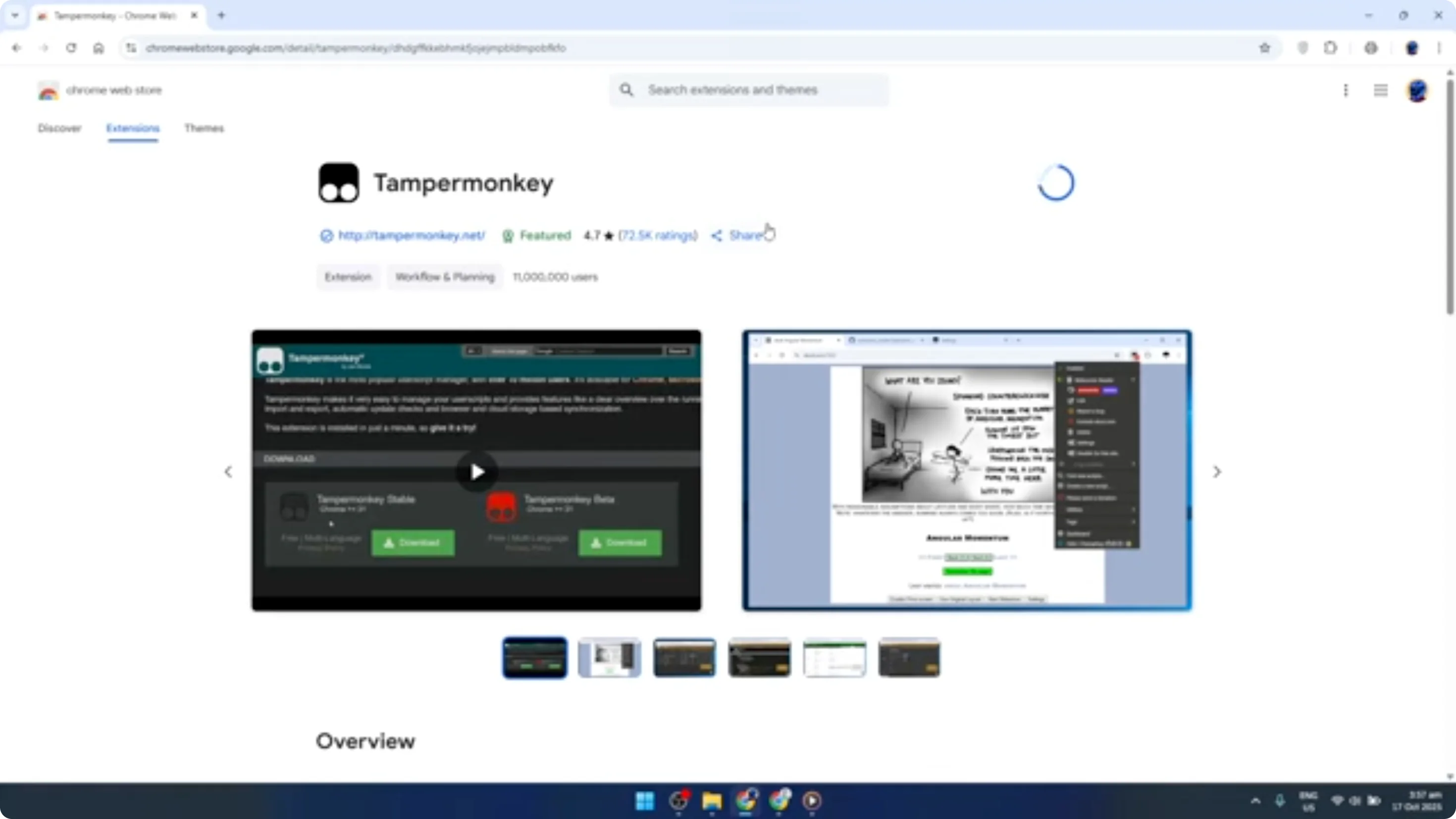Open the Themes tab

(204, 128)
